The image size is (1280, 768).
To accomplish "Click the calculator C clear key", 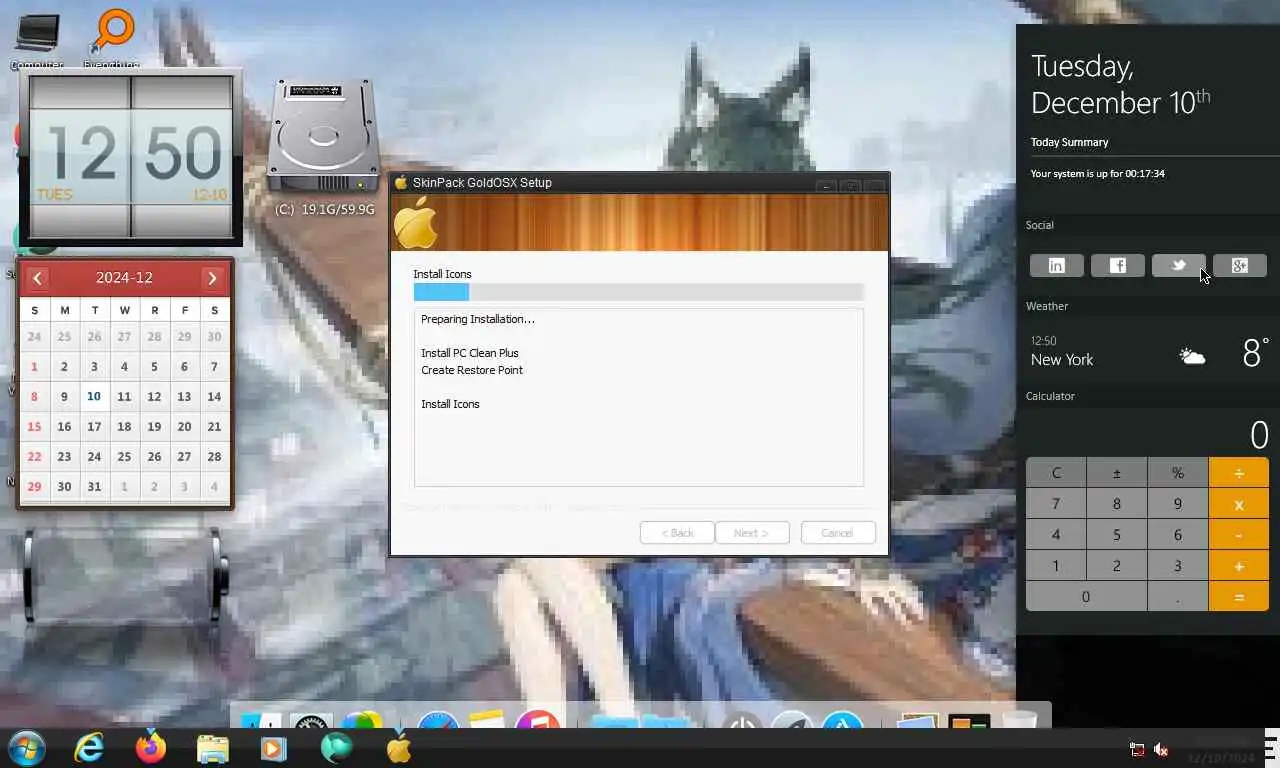I will tap(1056, 473).
